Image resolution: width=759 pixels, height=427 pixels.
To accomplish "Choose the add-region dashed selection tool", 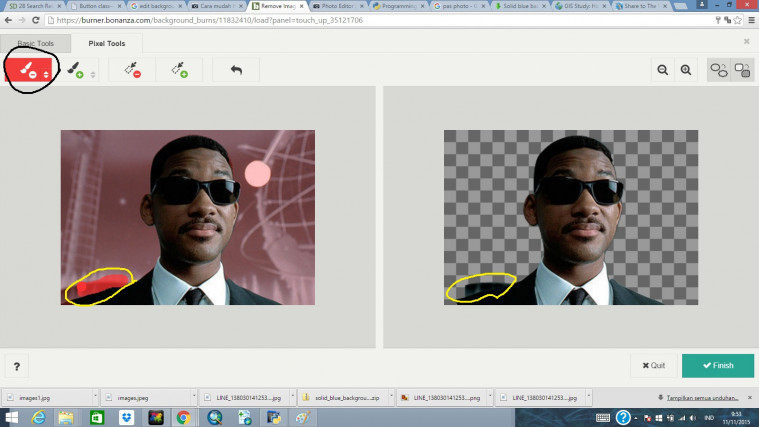I will 180,70.
